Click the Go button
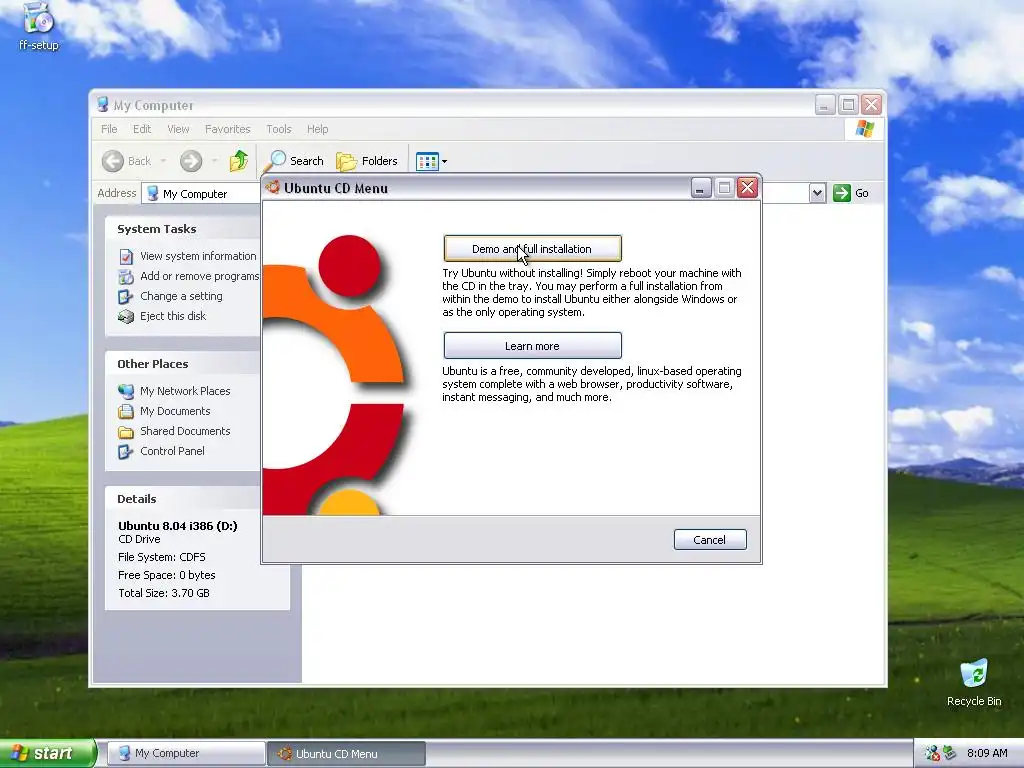The image size is (1024, 768). 850,193
